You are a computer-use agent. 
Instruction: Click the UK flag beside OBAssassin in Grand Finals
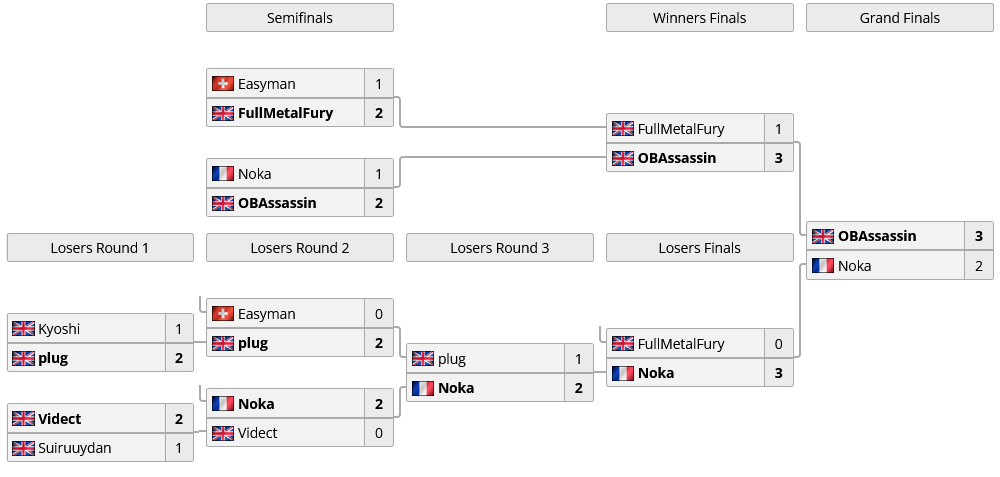point(823,236)
